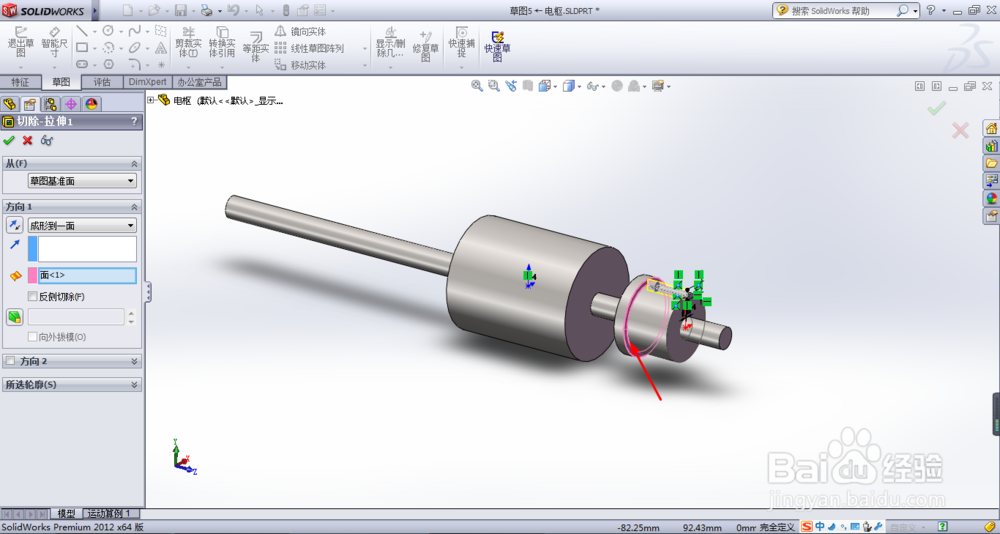1000x534 pixels.
Task: Open the SOLIDWORKS menu flyout arrow
Action: click(95, 11)
